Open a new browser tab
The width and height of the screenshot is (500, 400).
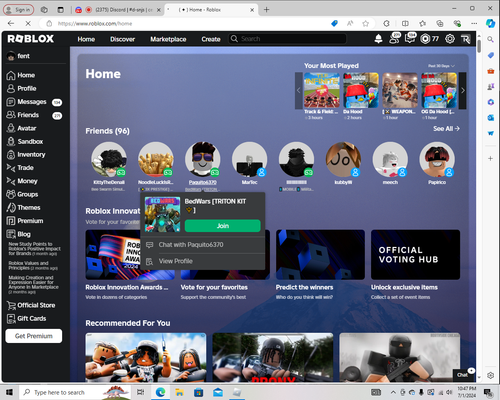[x=266, y=10]
